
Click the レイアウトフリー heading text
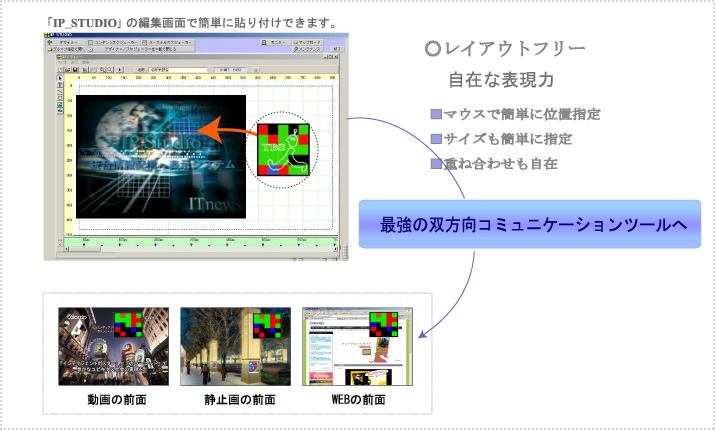tap(515, 48)
